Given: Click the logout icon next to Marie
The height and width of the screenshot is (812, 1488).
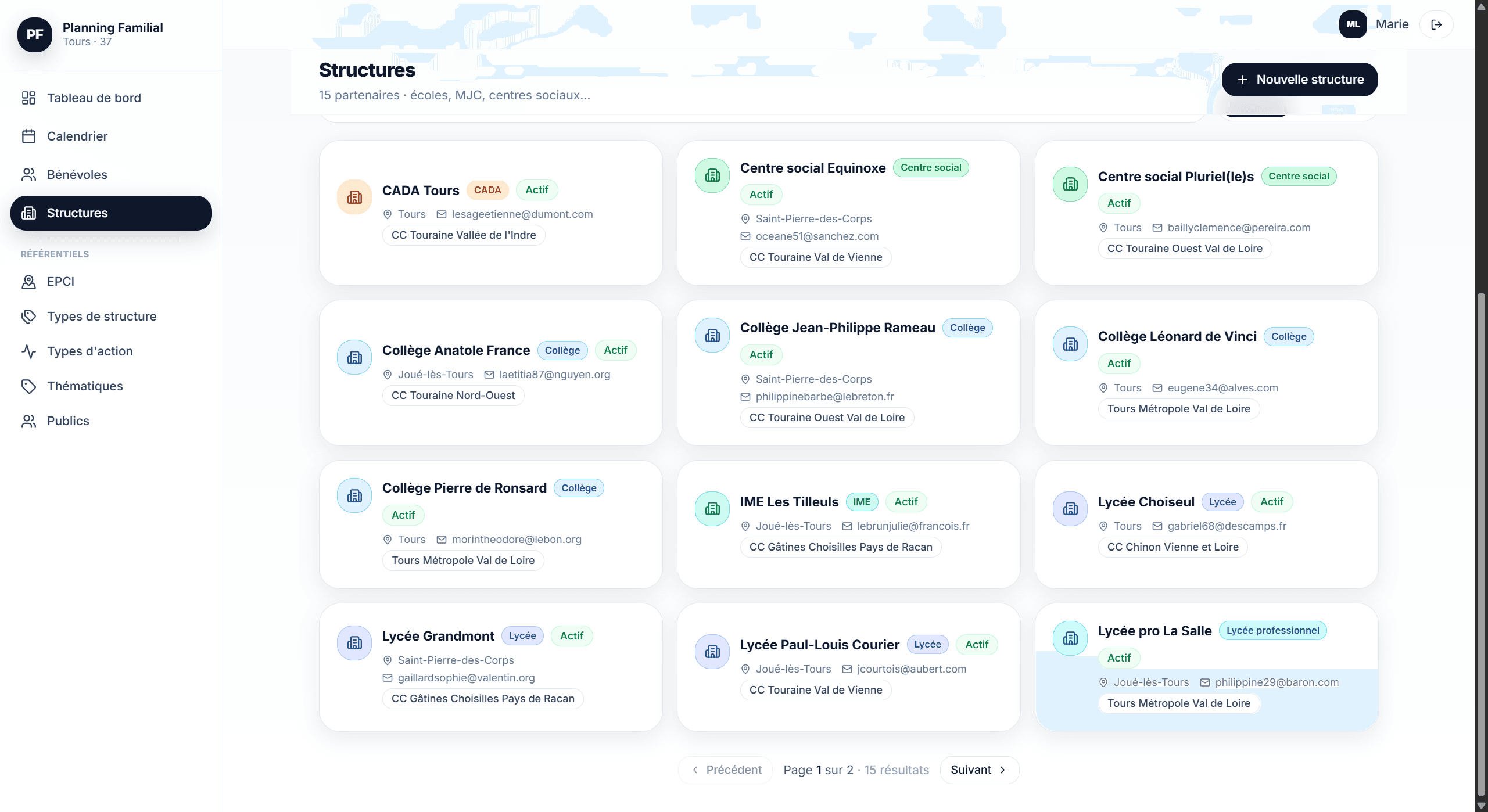Looking at the screenshot, I should pos(1436,24).
